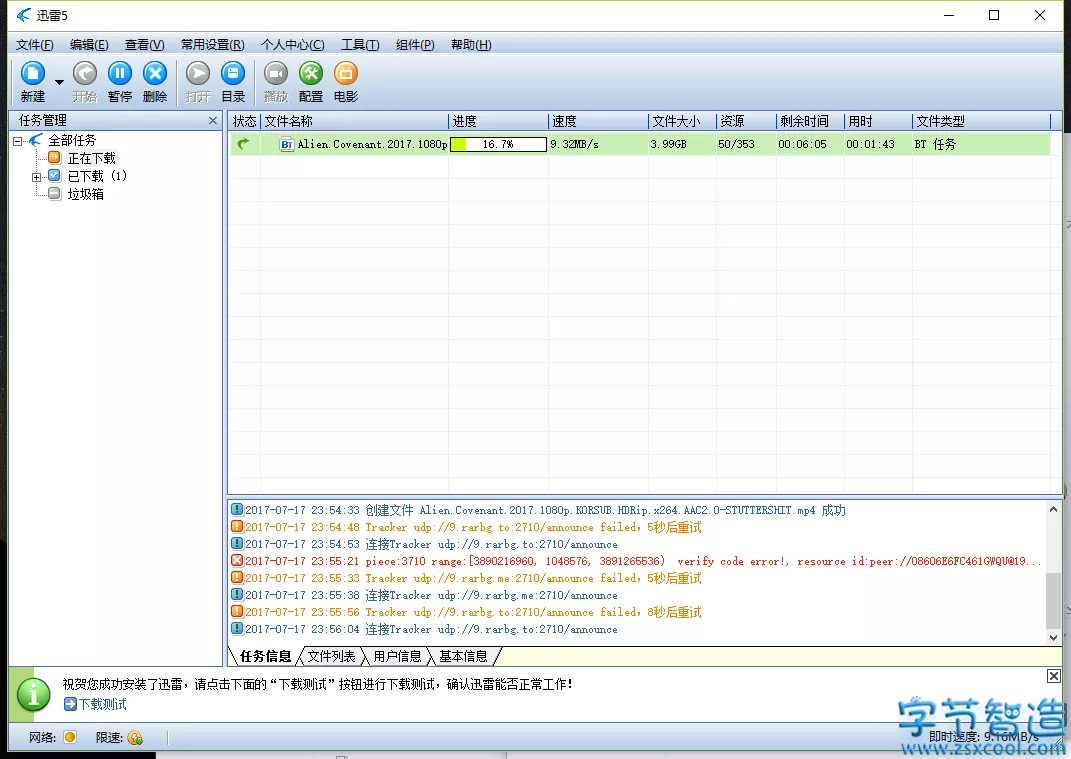Sort by 用时 column header
1071x759 pixels.
click(x=878, y=122)
